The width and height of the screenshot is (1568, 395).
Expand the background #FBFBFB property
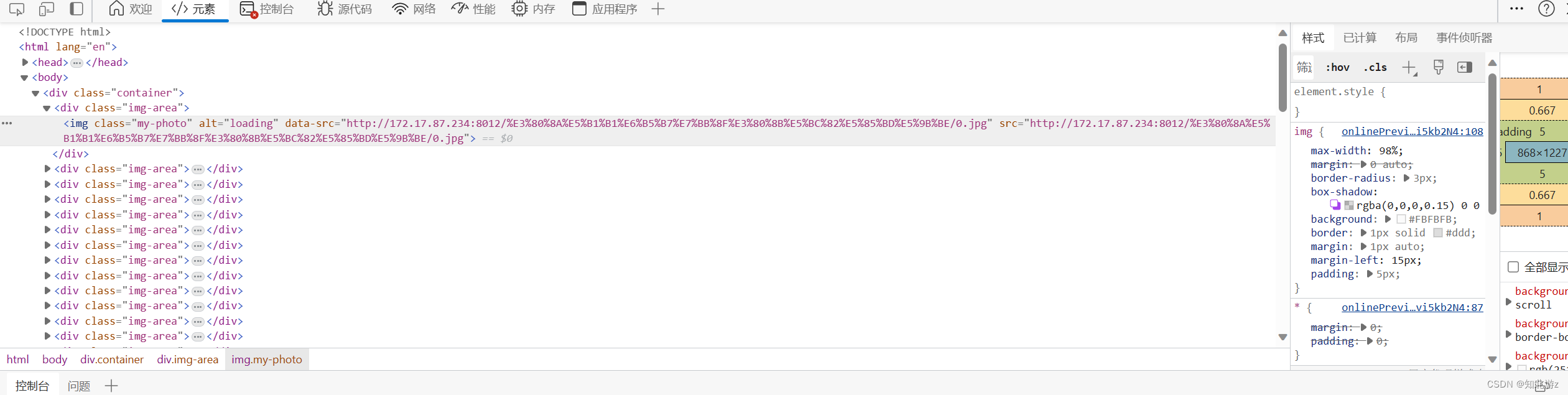point(1388,219)
